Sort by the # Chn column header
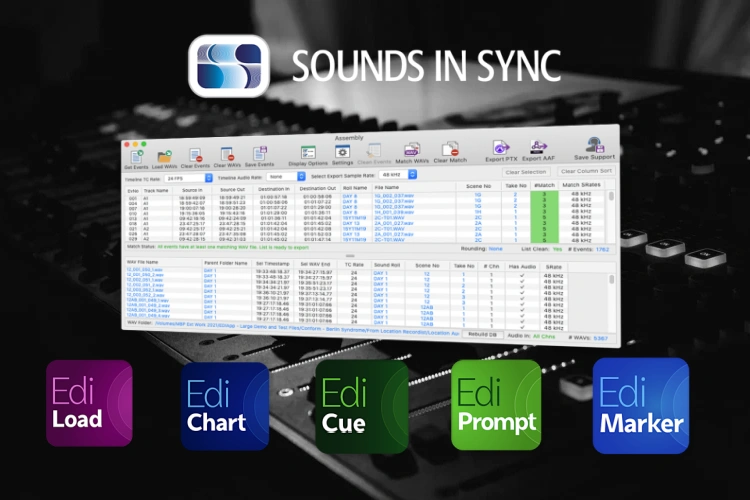This screenshot has width=750, height=500. point(491,266)
